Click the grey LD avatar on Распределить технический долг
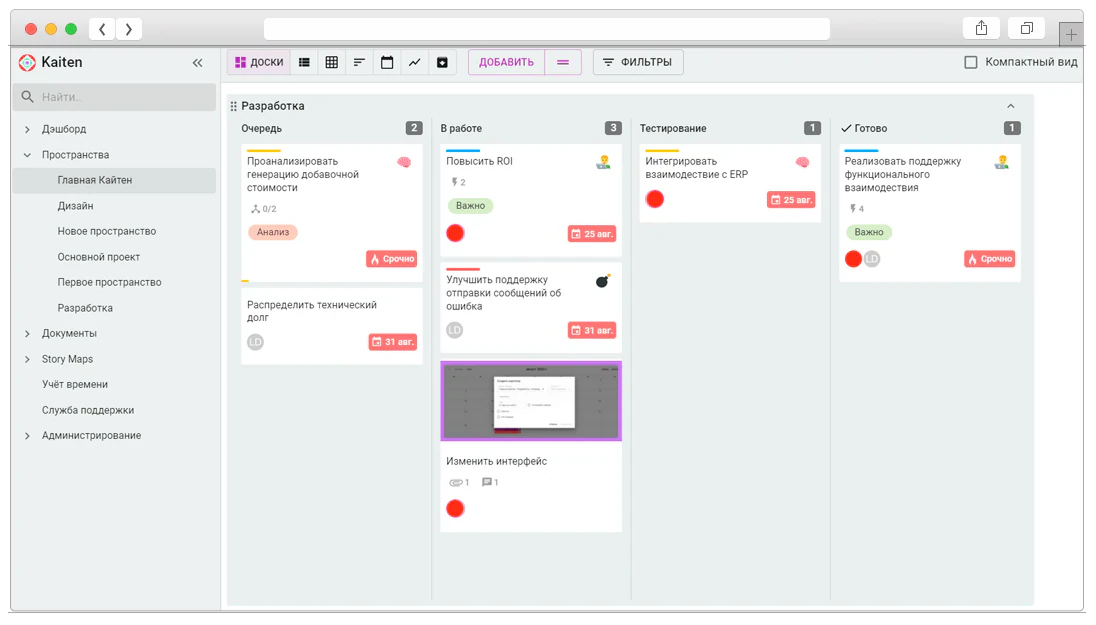Screen dimensions: 1096x625 pos(255,342)
